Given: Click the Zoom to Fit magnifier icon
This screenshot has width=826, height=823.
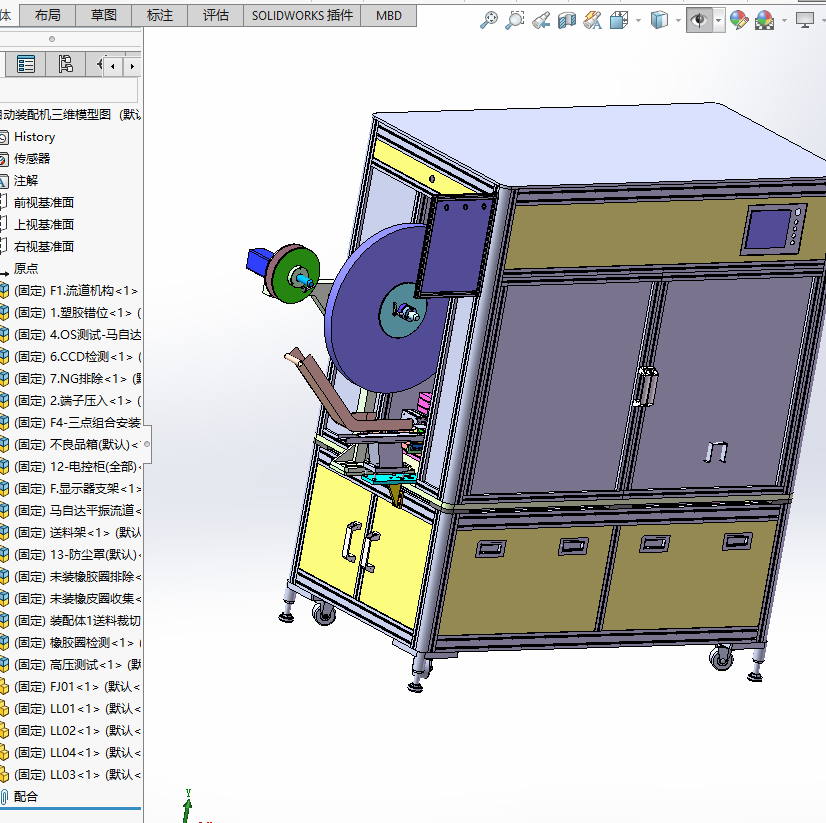Looking at the screenshot, I should pos(489,20).
